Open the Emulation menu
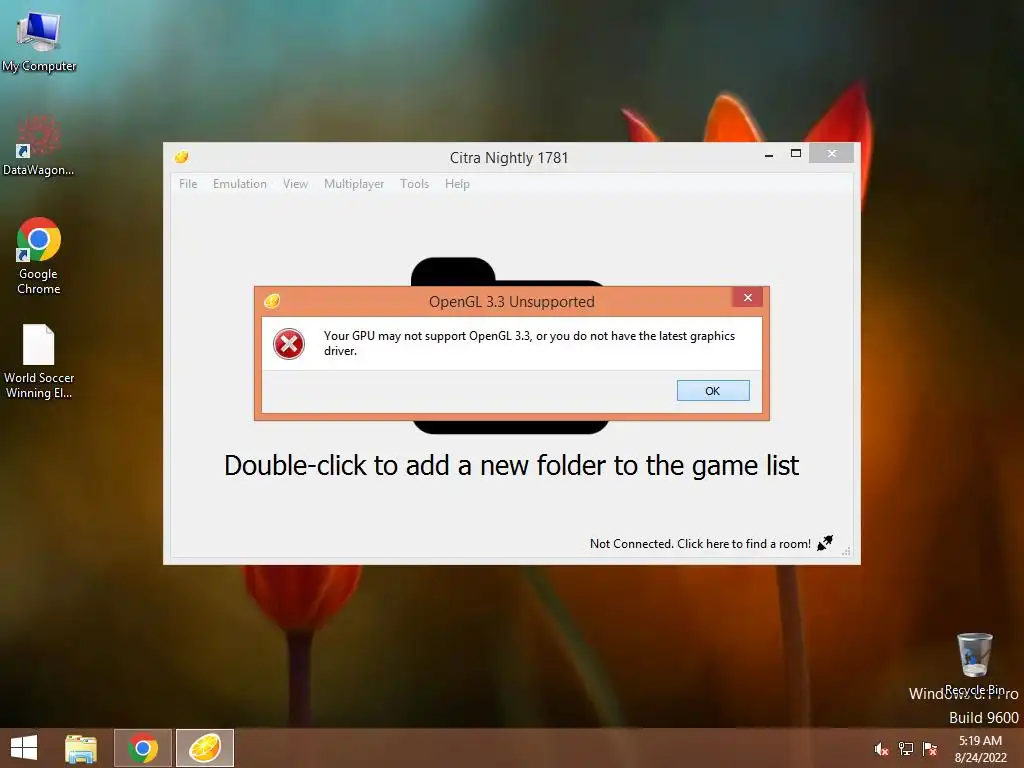 [240, 184]
